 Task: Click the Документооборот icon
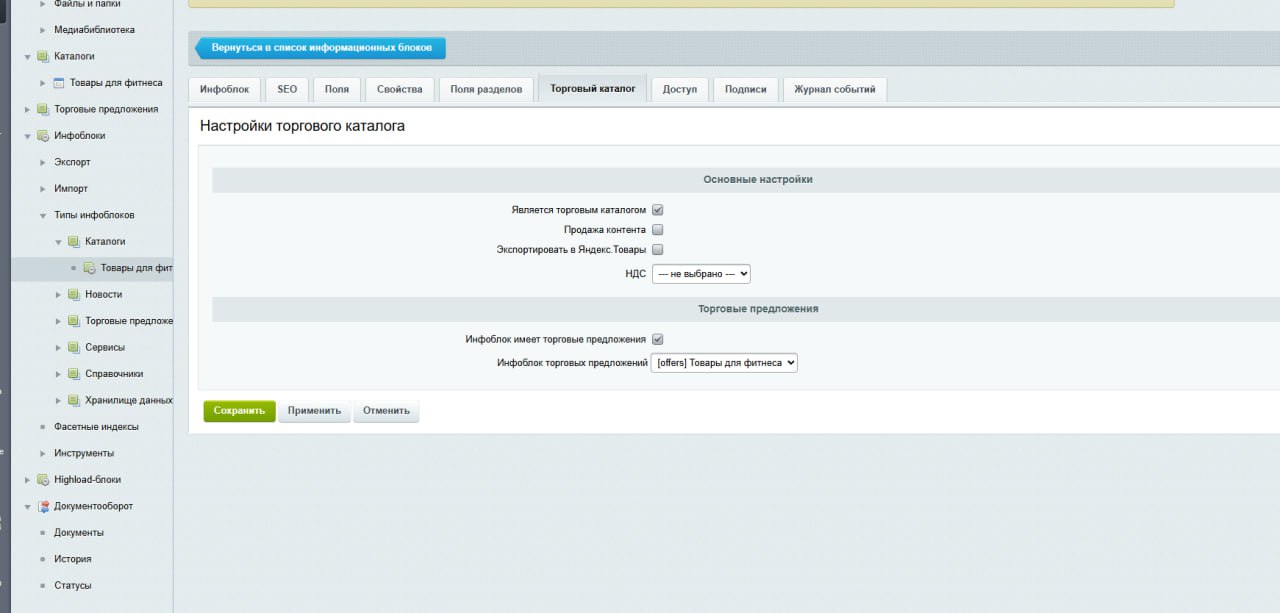pos(42,506)
